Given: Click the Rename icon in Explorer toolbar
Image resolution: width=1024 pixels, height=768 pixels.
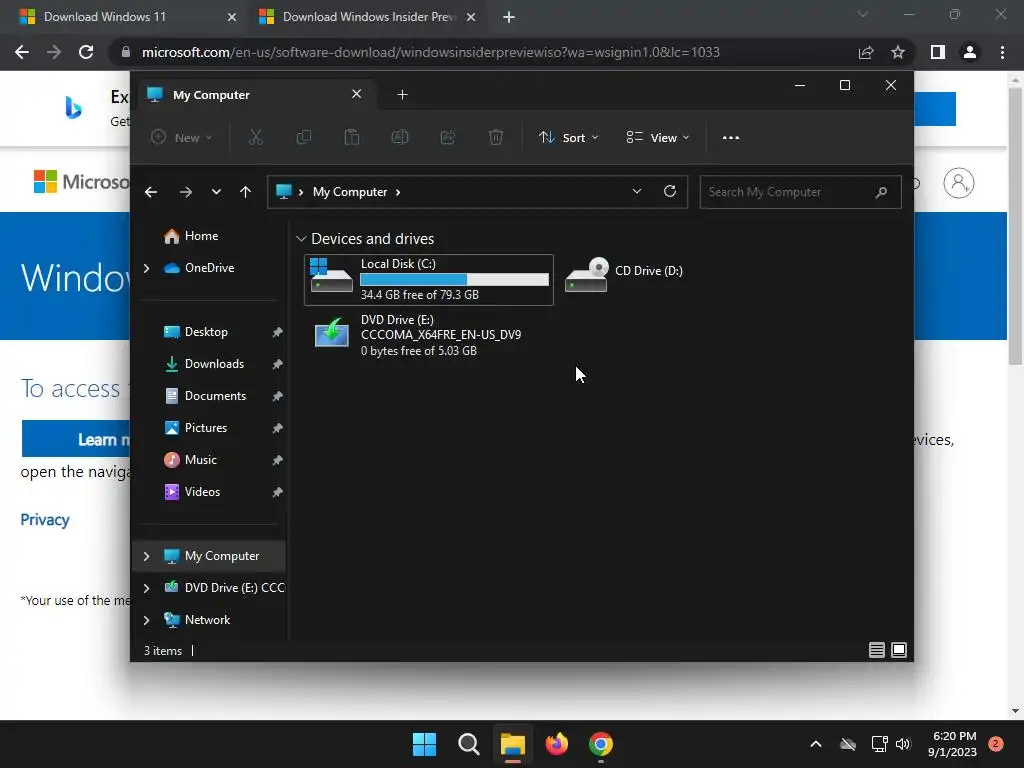Looking at the screenshot, I should [x=400, y=137].
